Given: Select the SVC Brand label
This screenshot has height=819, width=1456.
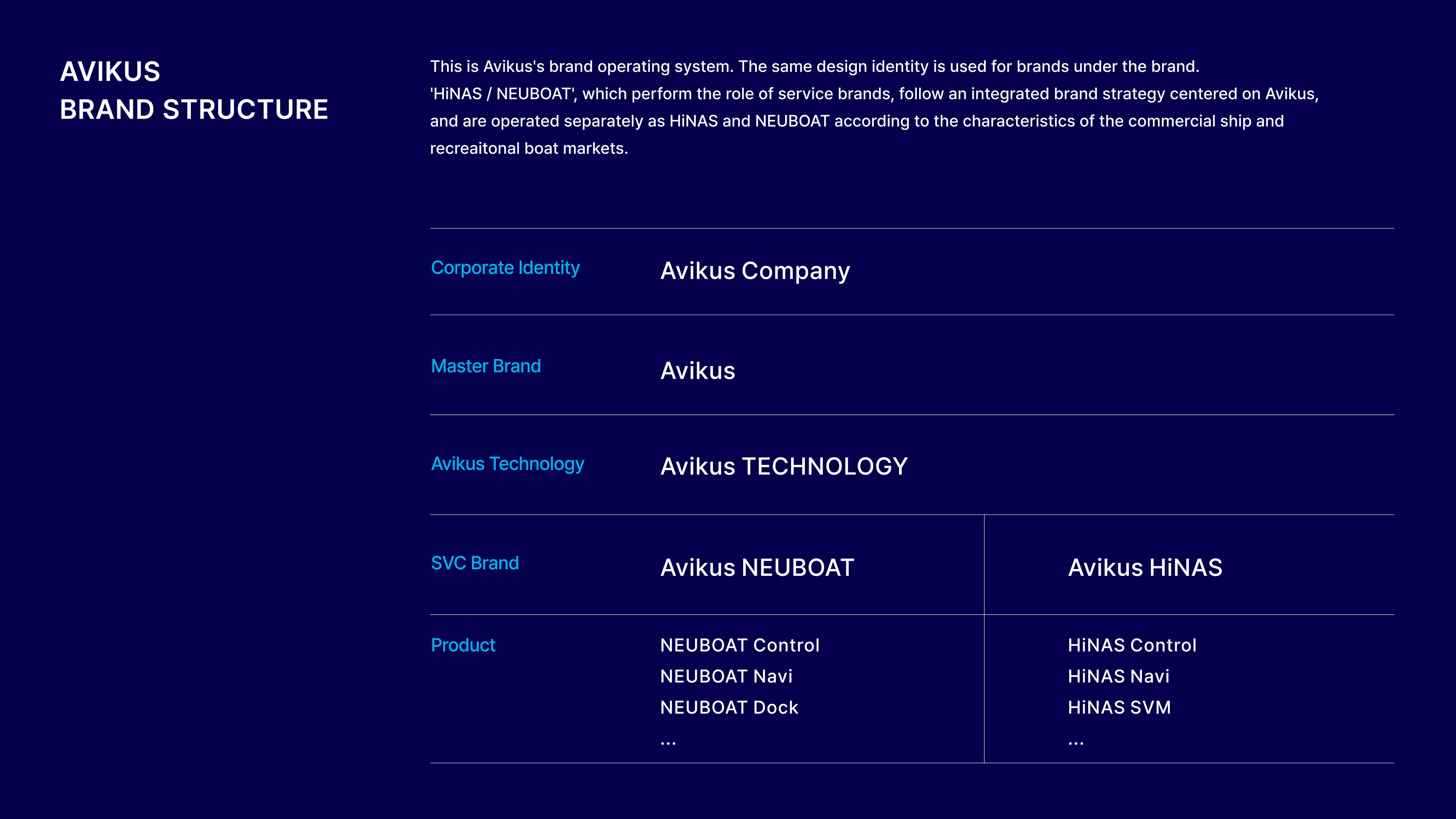Looking at the screenshot, I should [475, 563].
